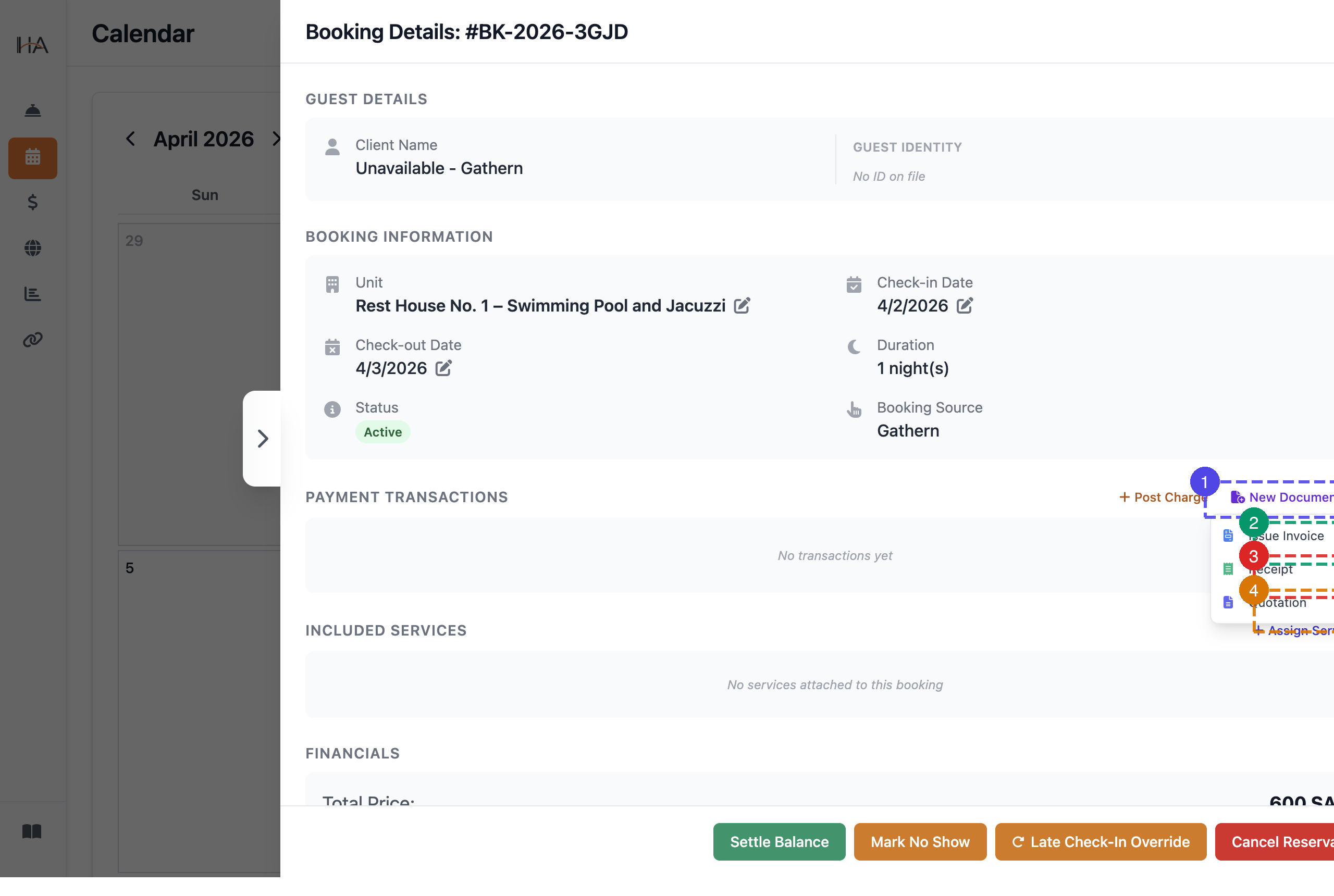Click the No ID on file text
This screenshot has height=896, width=1334.
(x=889, y=176)
